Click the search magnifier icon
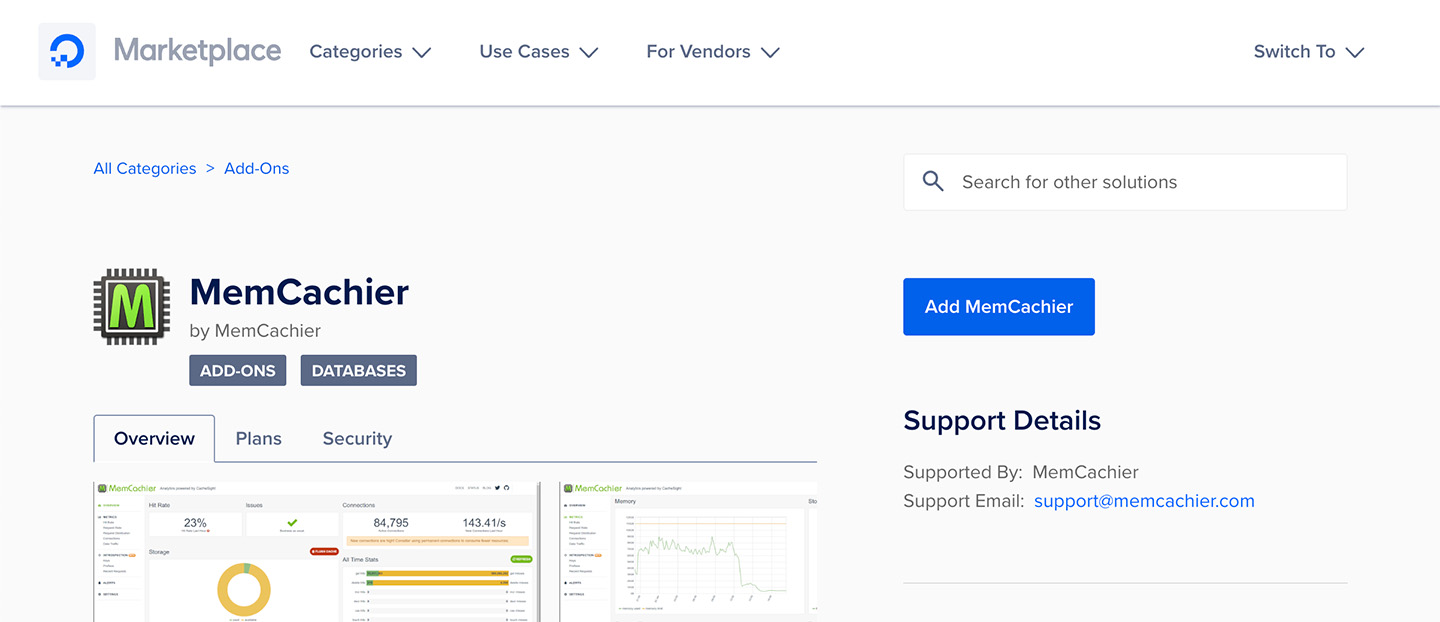The width and height of the screenshot is (1440, 622). pyautogui.click(x=933, y=181)
